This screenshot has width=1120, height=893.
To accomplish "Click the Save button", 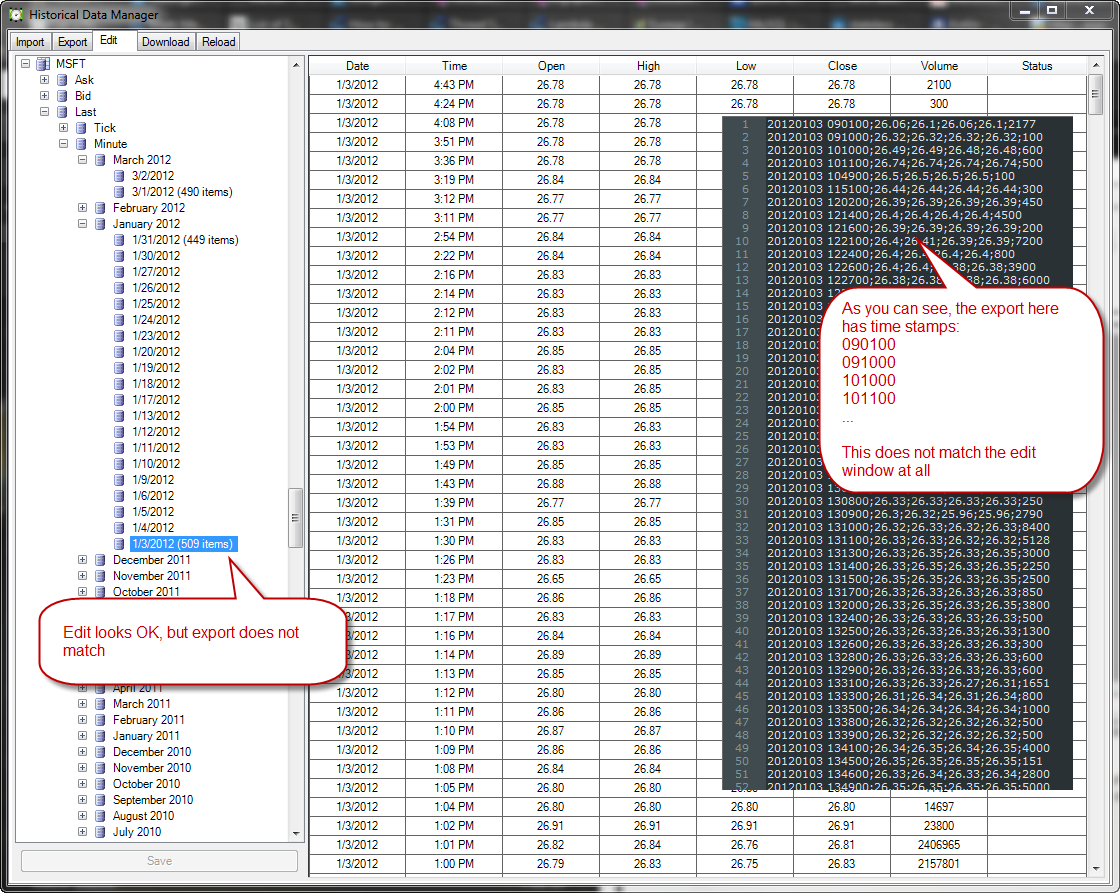I will pos(159,861).
